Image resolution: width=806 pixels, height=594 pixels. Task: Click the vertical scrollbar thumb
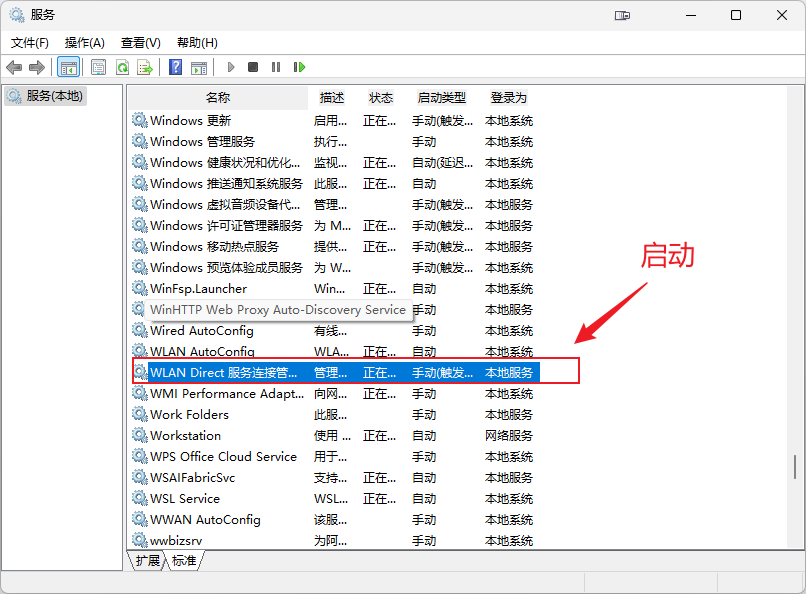point(795,467)
